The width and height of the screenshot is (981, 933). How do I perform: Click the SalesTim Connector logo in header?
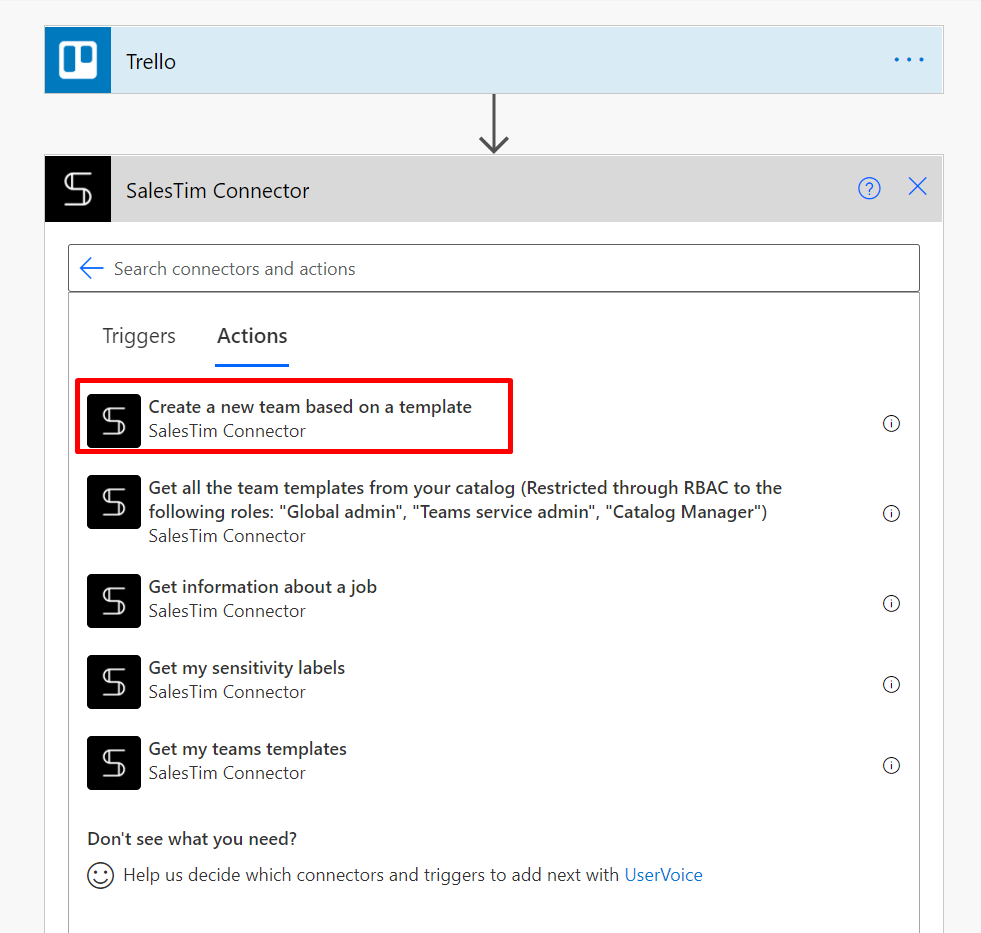(78, 189)
